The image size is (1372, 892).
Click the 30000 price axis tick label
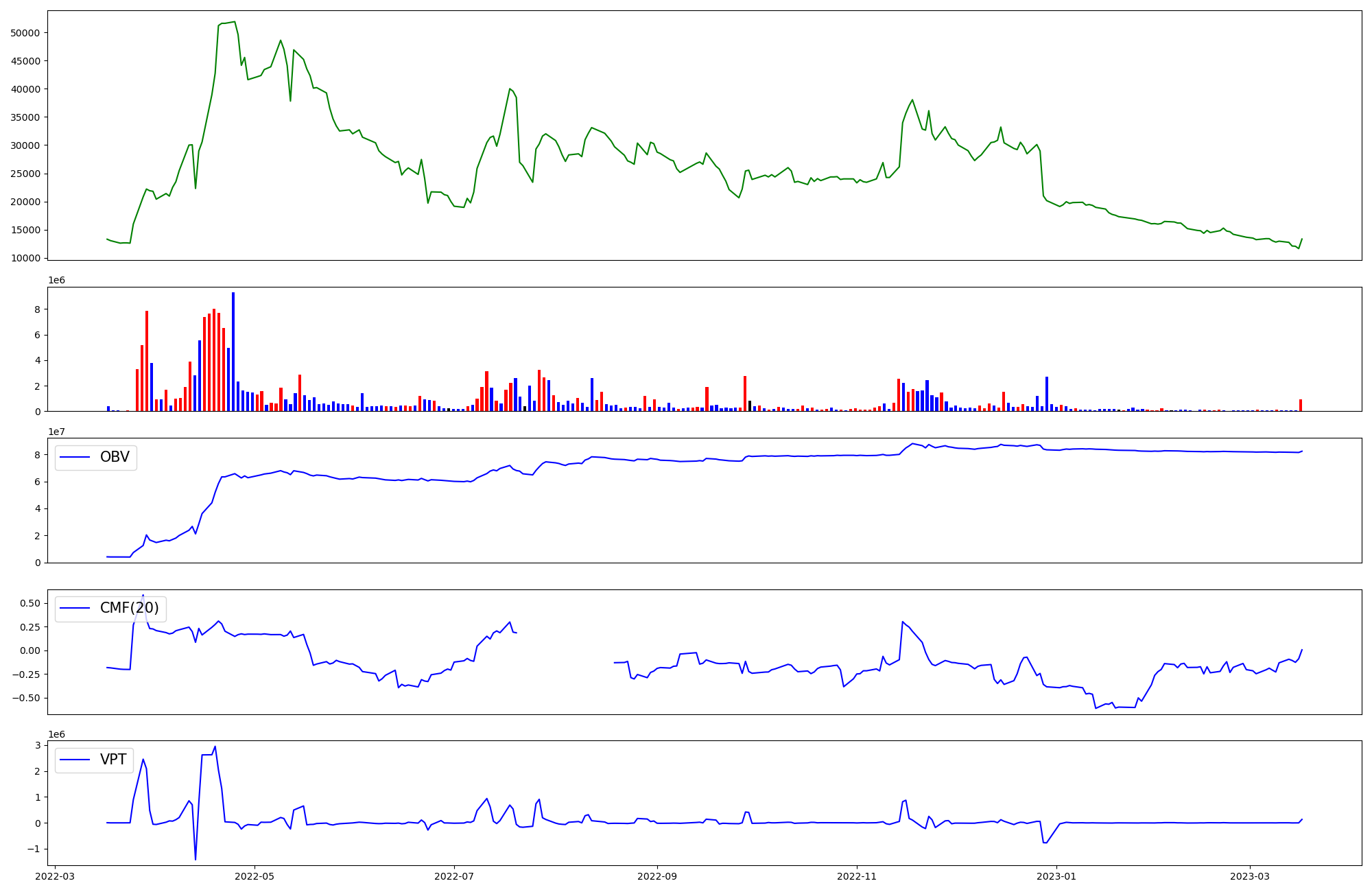(25, 145)
